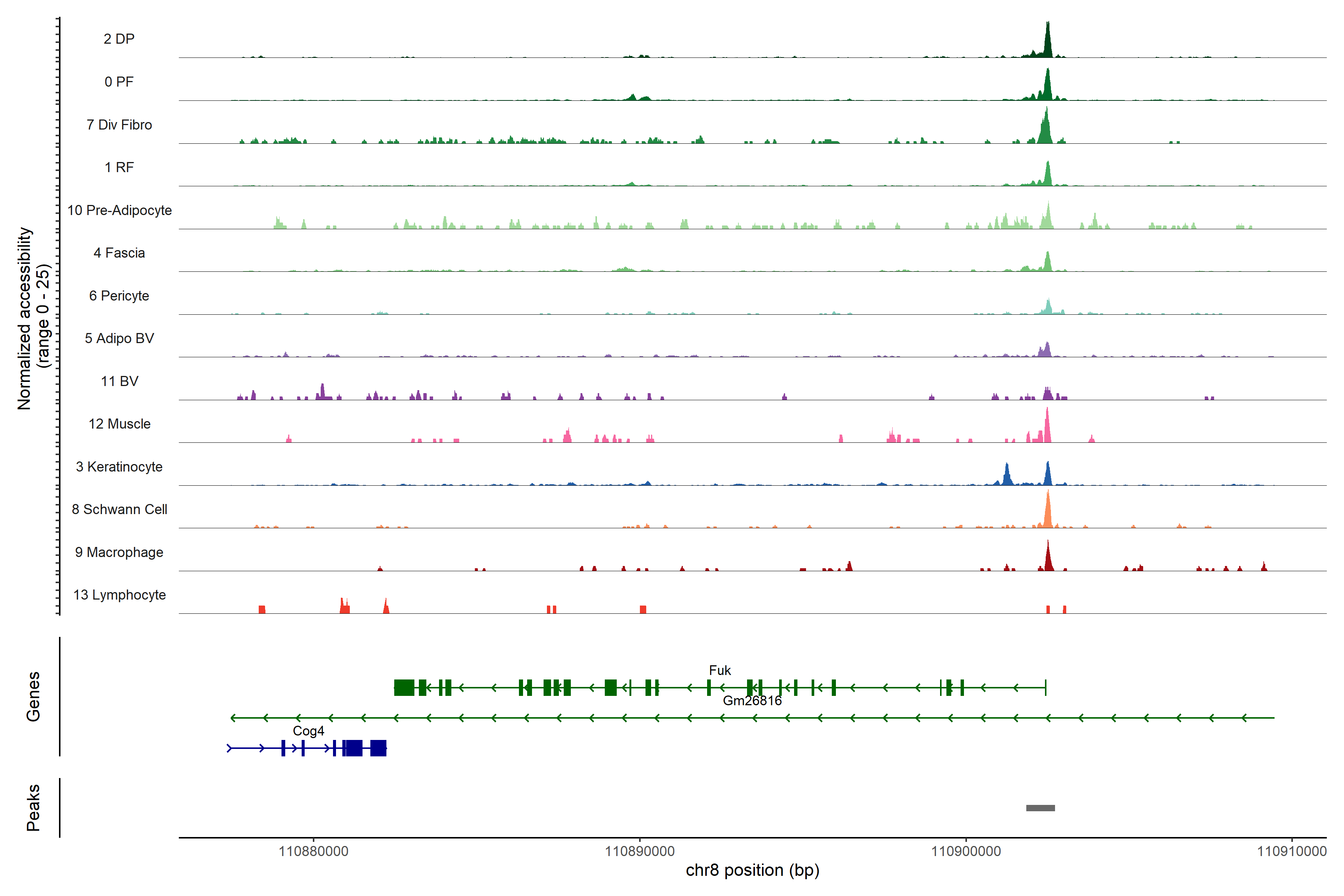Viewport: 1344px width, 896px height.
Task: Click the 7 Div Fibro track label
Action: (119, 125)
